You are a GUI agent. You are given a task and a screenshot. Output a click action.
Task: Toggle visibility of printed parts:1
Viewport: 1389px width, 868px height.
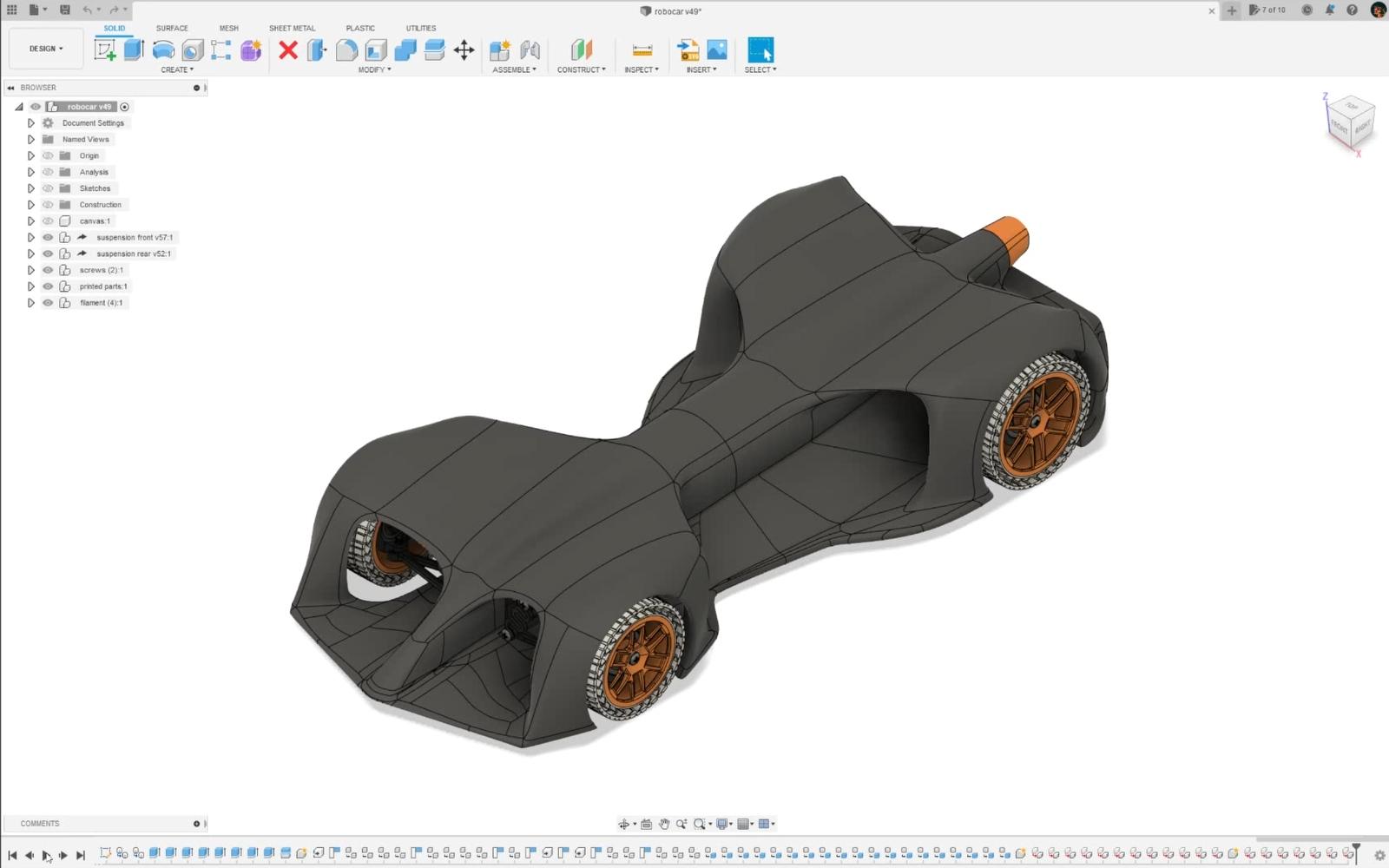48,286
